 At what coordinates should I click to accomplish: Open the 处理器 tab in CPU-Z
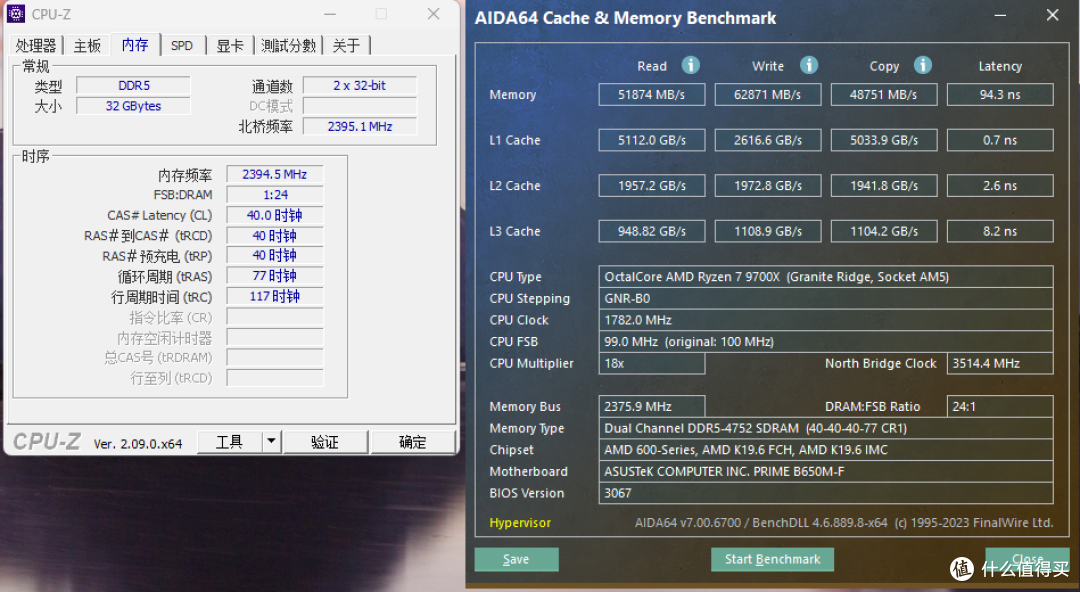click(x=35, y=45)
